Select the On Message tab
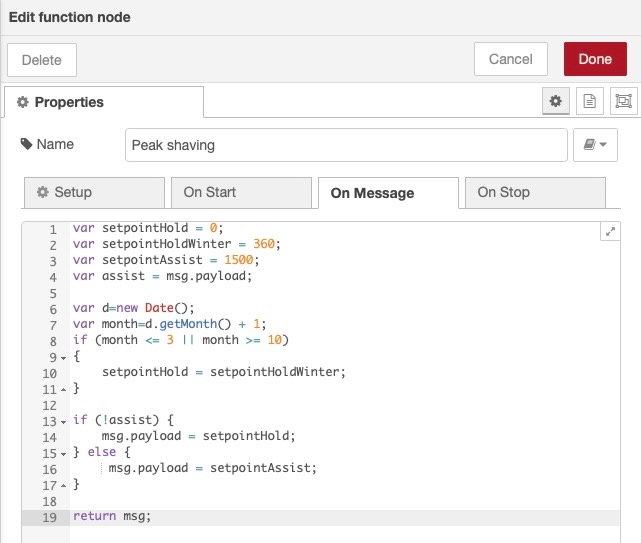 pos(386,193)
